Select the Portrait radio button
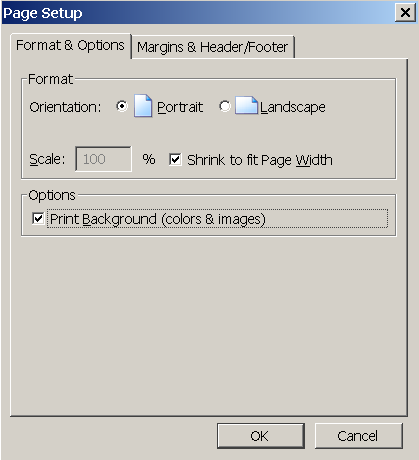Screen dimensions: 419x460 pyautogui.click(x=122, y=106)
